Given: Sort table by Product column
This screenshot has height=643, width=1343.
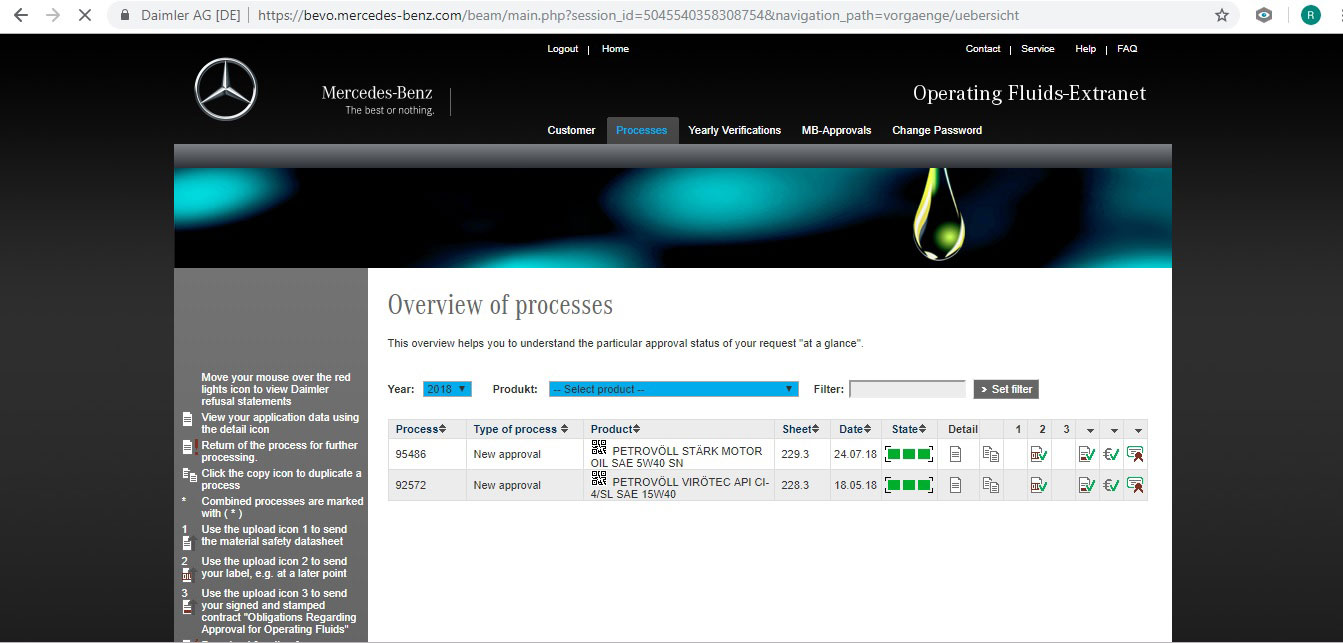Looking at the screenshot, I should (615, 429).
